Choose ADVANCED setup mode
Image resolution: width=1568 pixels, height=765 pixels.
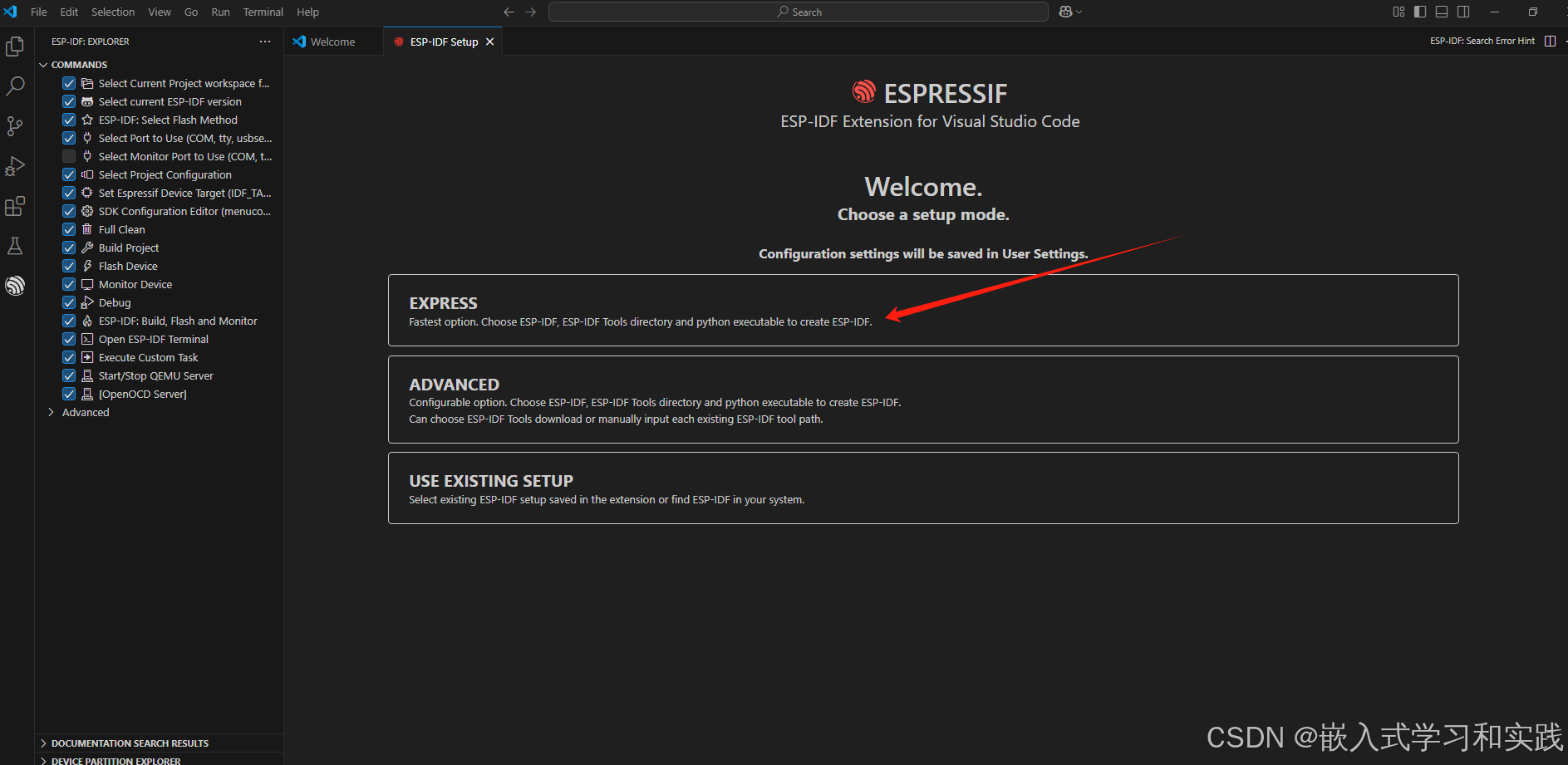923,400
